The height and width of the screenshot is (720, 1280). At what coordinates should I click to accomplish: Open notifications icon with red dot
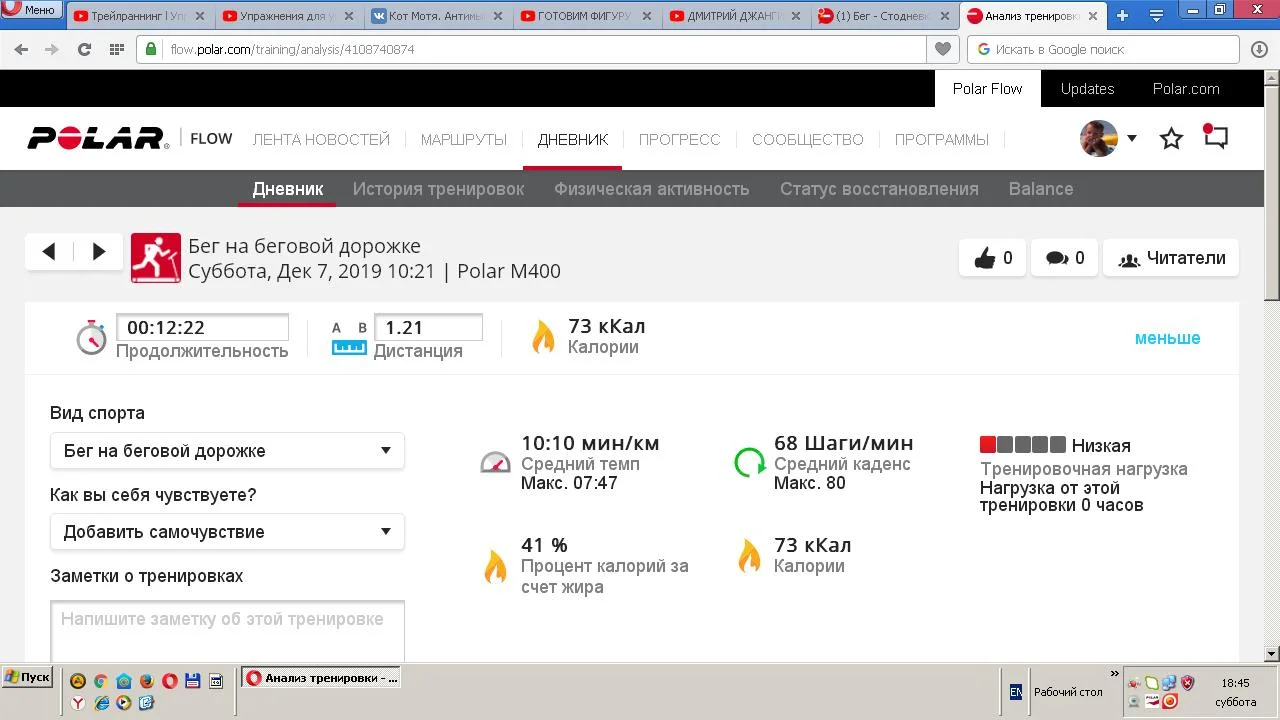click(x=1215, y=137)
